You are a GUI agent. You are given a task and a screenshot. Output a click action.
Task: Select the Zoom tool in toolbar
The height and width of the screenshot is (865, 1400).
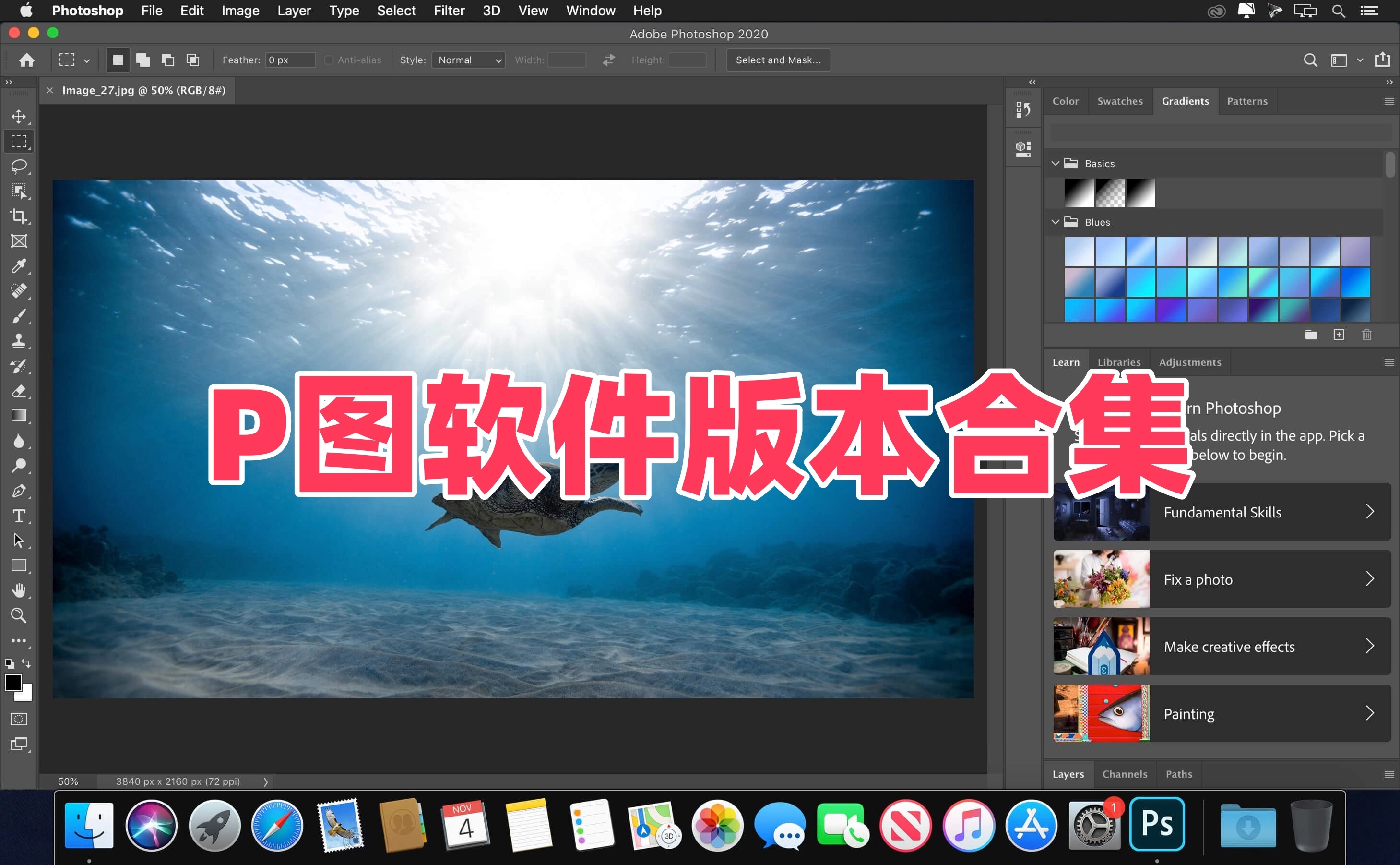point(19,615)
